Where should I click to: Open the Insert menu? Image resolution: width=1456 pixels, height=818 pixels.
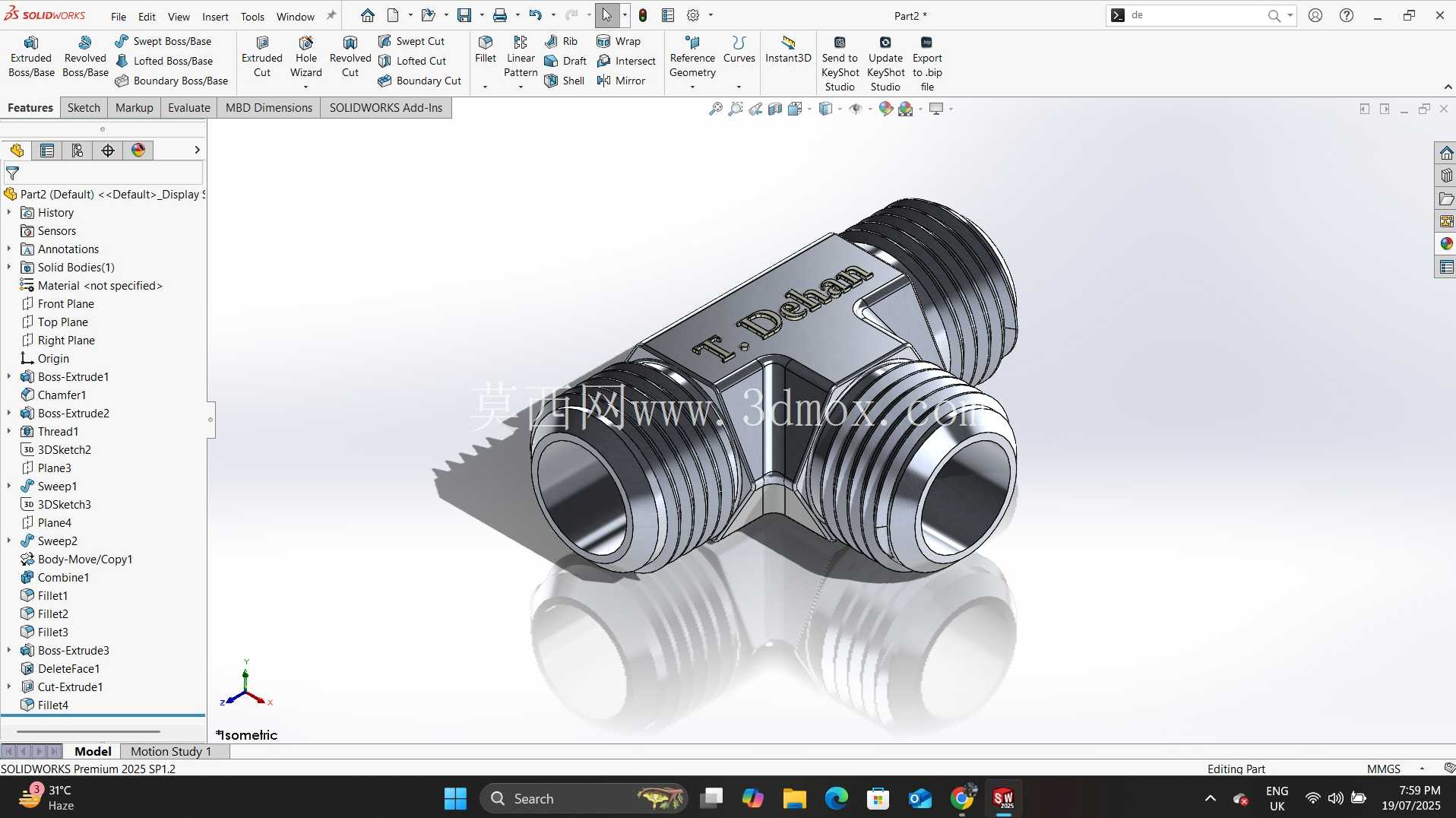tap(215, 16)
